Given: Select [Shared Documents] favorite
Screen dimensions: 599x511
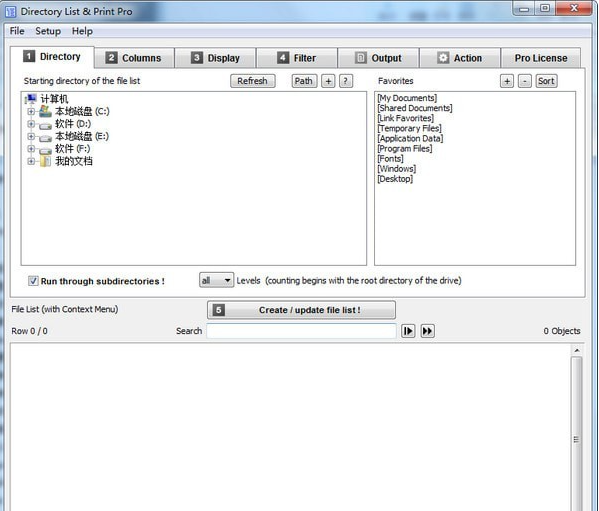Looking at the screenshot, I should click(415, 108).
